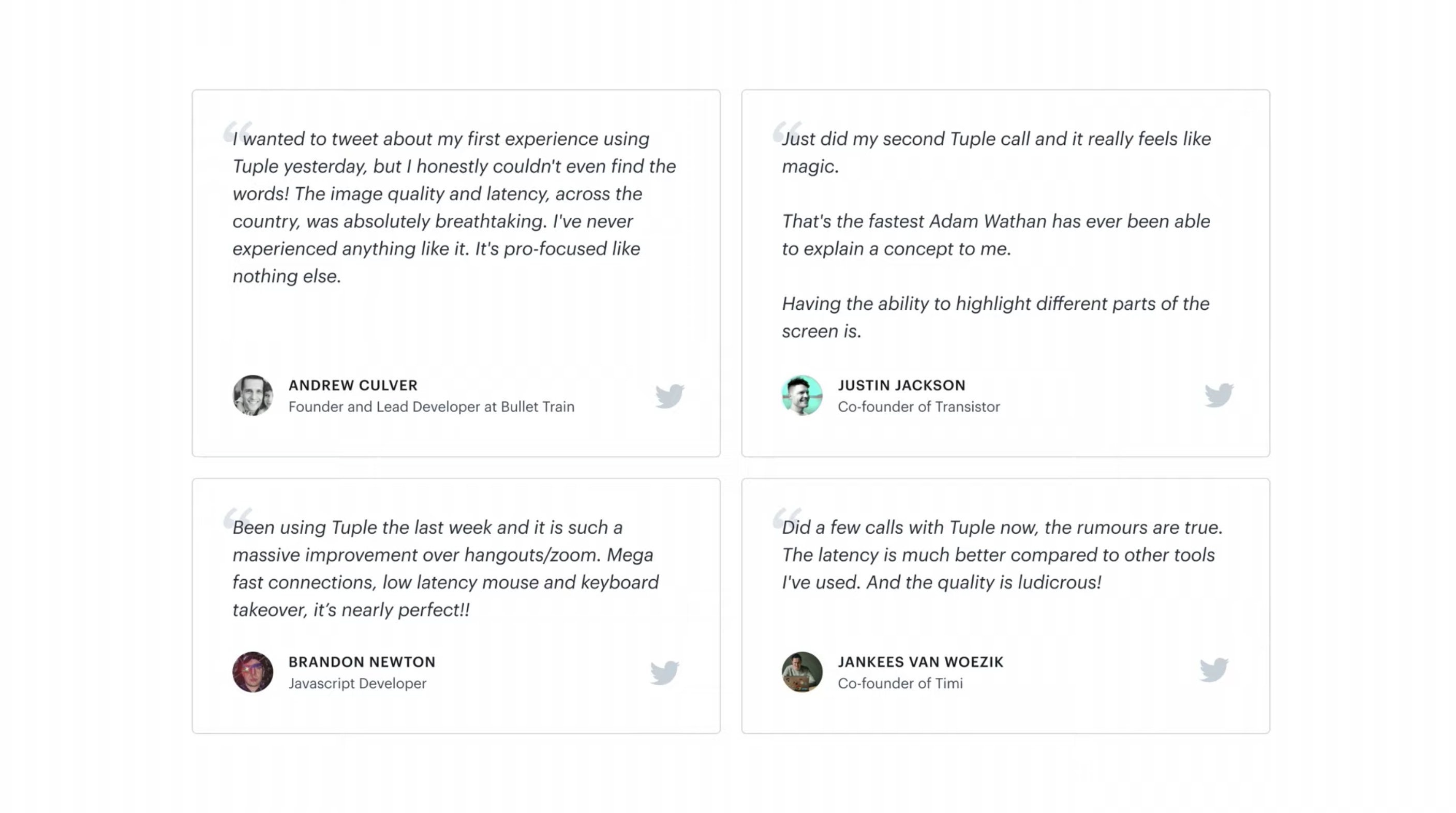Click Twitter bird beside Brandon Newton
The height and width of the screenshot is (813, 1456).
pos(665,672)
